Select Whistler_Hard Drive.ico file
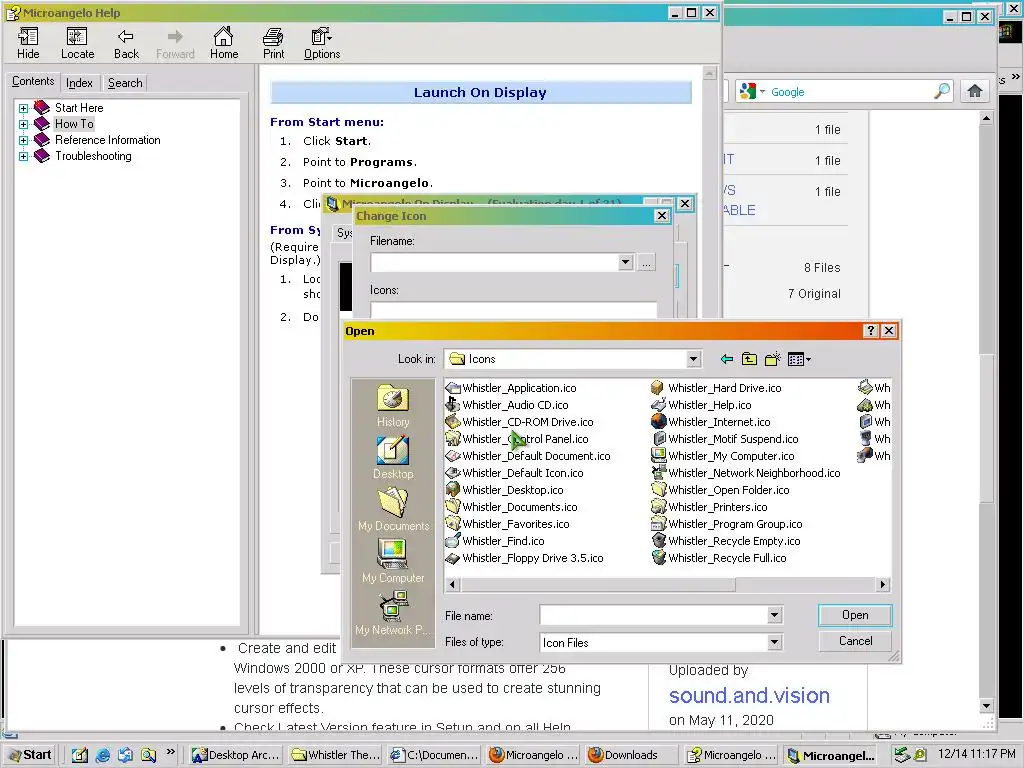 [717, 388]
